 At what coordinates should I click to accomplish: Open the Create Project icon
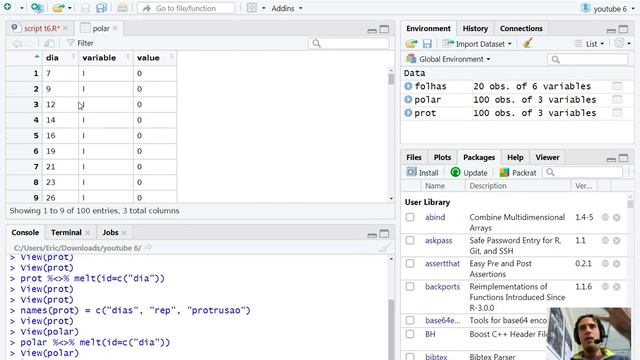37,8
